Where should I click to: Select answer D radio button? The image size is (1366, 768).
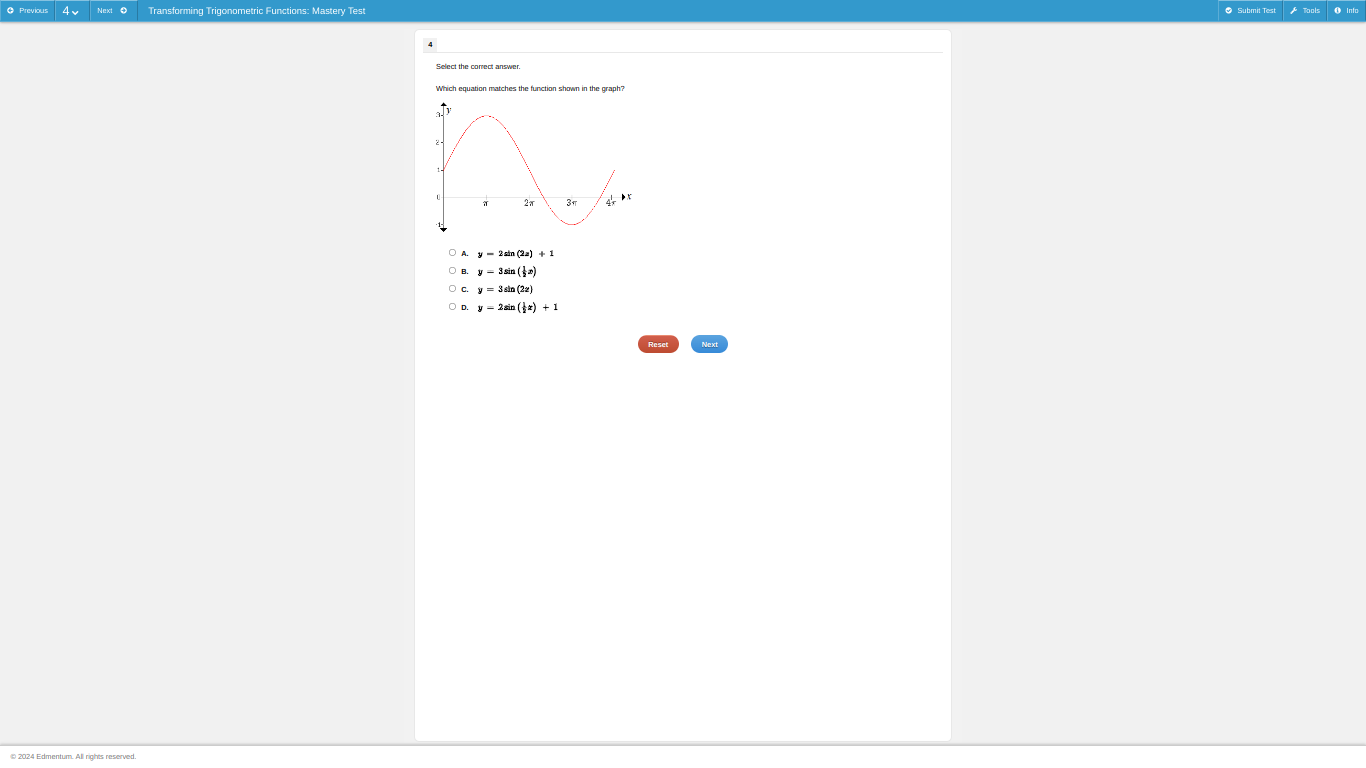click(452, 307)
